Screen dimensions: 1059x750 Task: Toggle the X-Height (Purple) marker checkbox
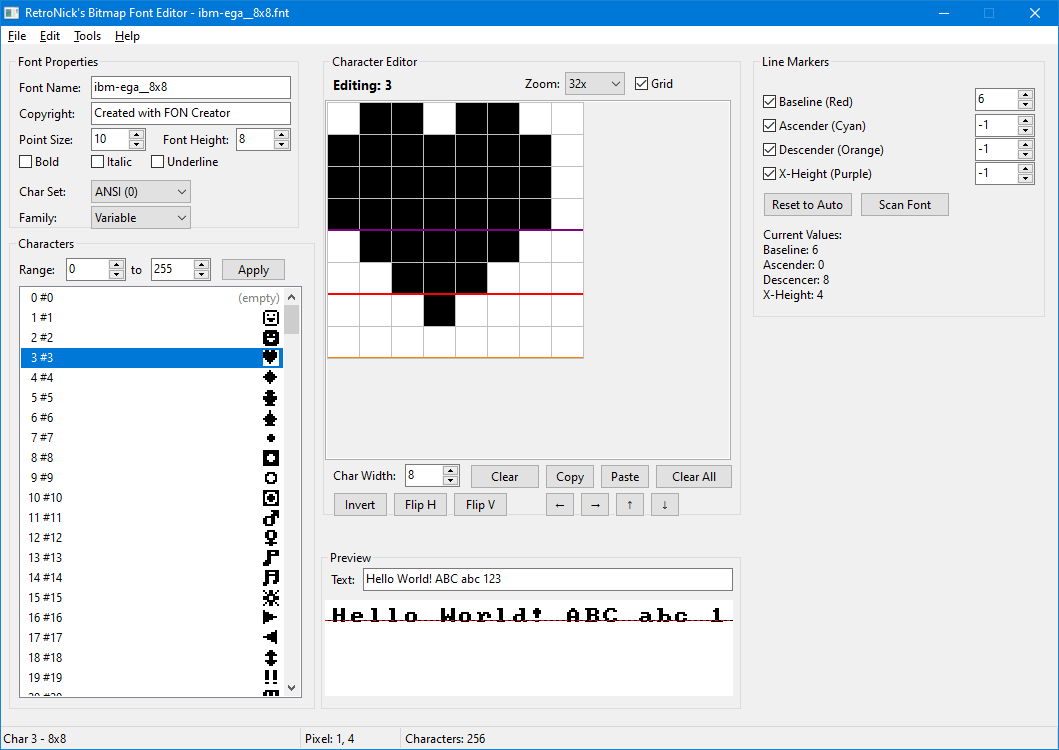click(769, 174)
